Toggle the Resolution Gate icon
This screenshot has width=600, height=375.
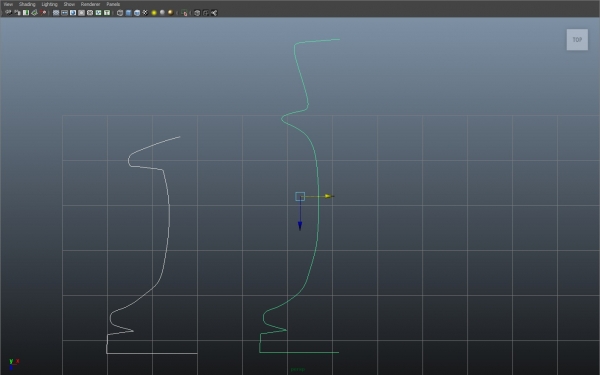click(x=73, y=13)
